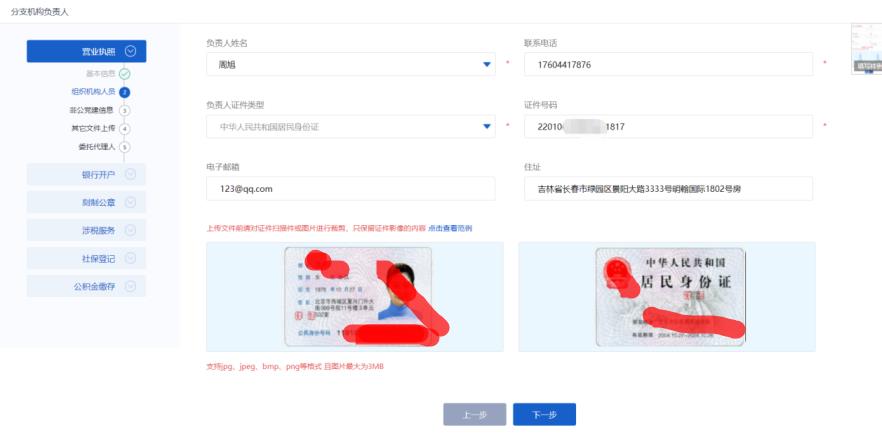Expand the 银行开户 section chevron
The image size is (882, 442).
130,174
